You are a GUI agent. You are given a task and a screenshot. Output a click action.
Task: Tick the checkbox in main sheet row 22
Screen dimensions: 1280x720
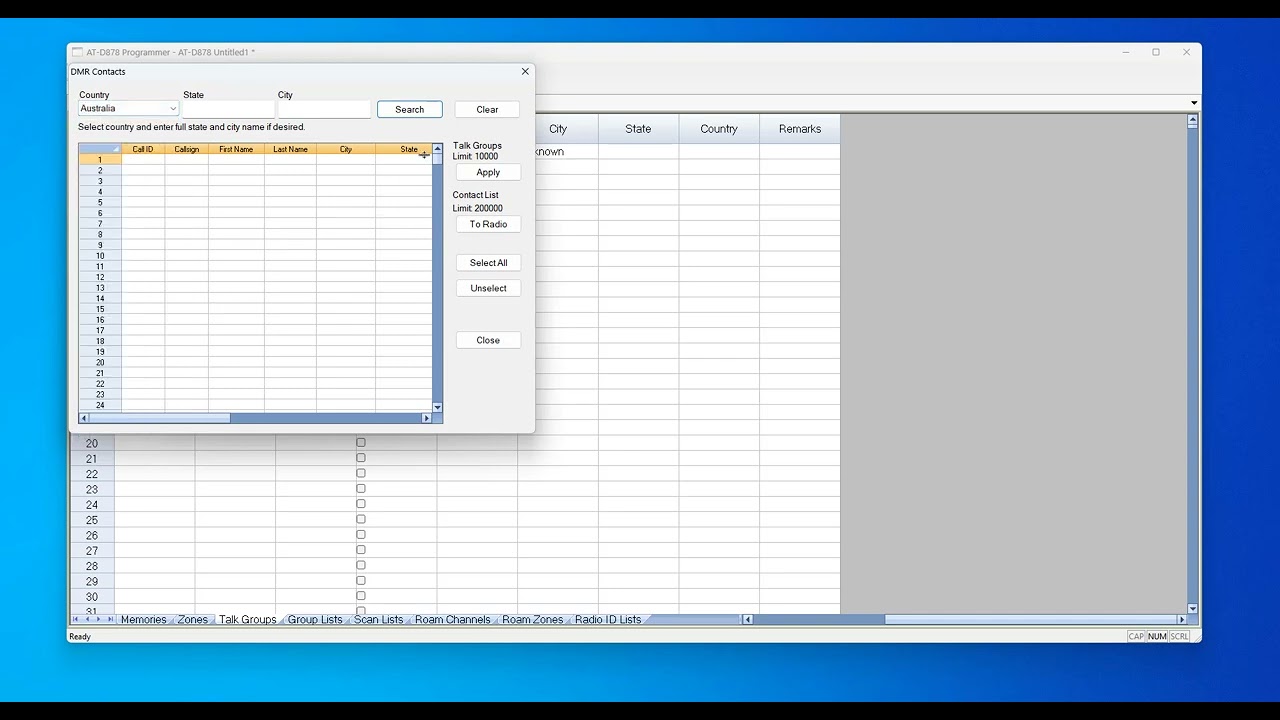click(x=361, y=473)
